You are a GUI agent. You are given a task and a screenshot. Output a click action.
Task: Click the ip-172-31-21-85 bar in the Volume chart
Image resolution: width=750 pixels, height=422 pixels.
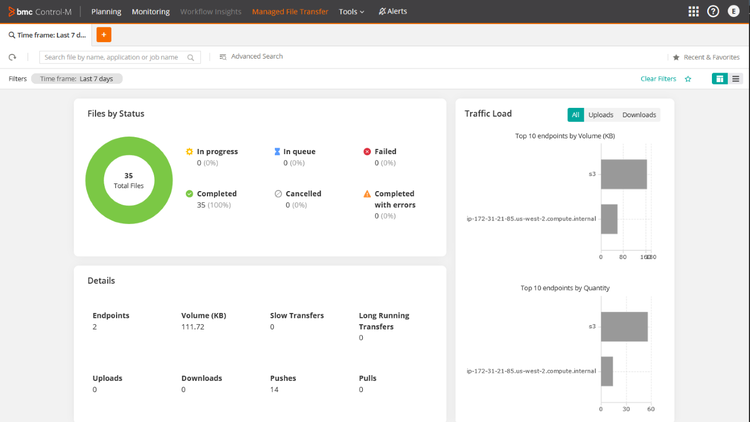[609, 219]
